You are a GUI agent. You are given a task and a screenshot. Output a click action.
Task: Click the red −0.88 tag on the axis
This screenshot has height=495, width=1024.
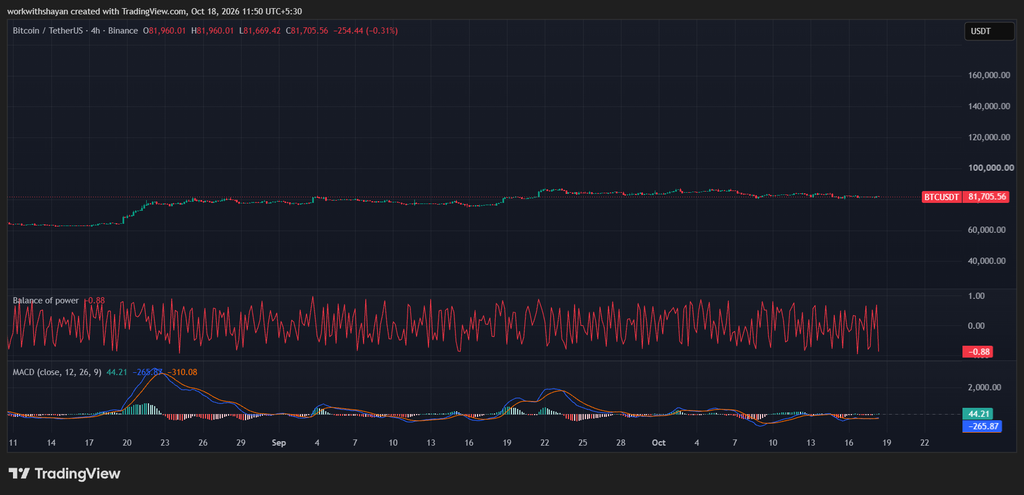click(979, 353)
